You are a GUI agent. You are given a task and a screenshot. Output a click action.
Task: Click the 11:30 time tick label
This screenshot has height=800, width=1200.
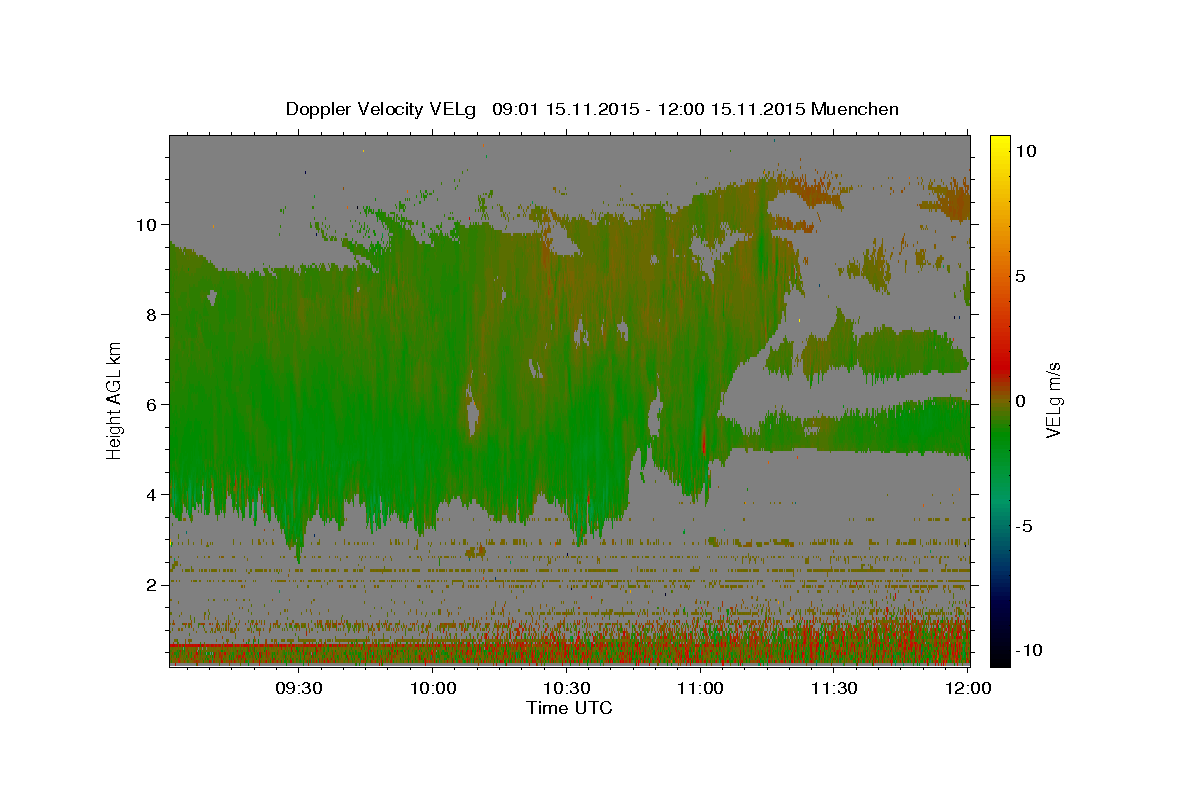[x=835, y=688]
